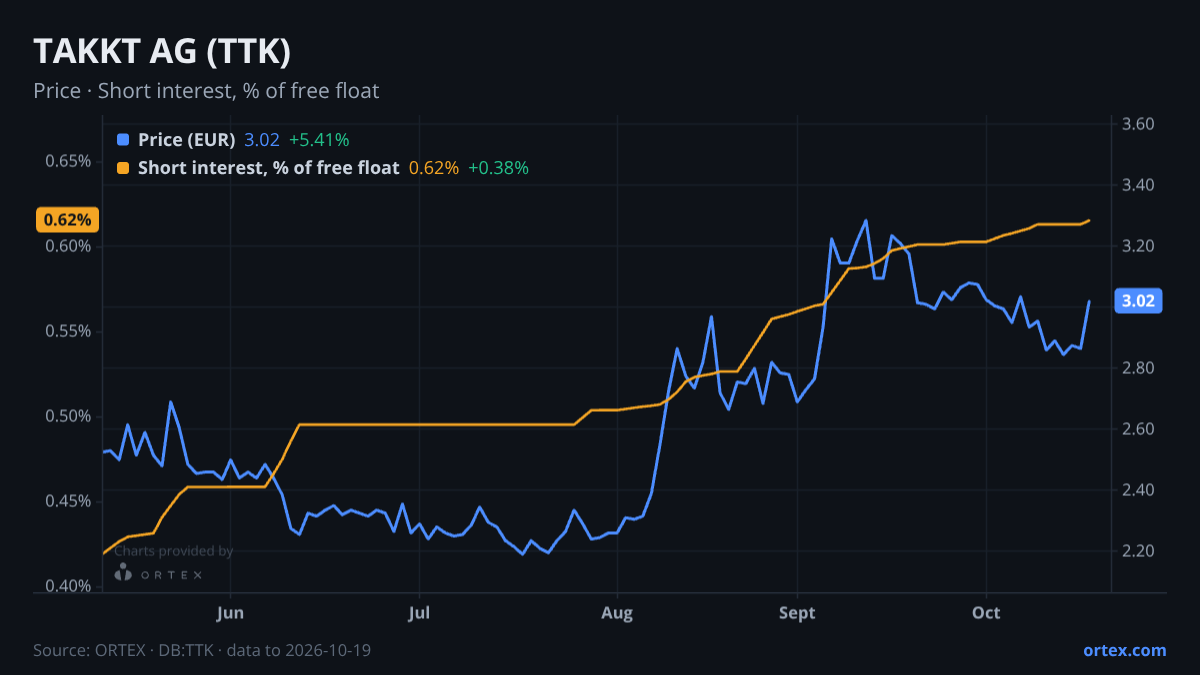Click the Jul x-axis label
Screen dimensions: 1200x675
point(420,612)
